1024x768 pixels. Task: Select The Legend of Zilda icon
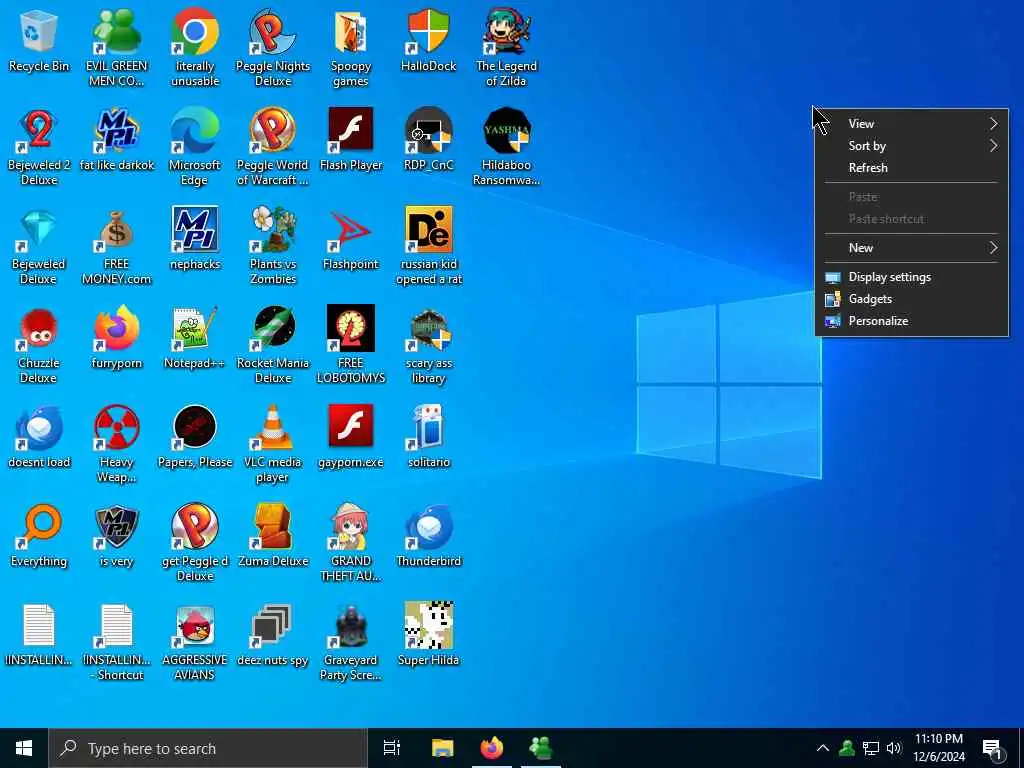[506, 31]
